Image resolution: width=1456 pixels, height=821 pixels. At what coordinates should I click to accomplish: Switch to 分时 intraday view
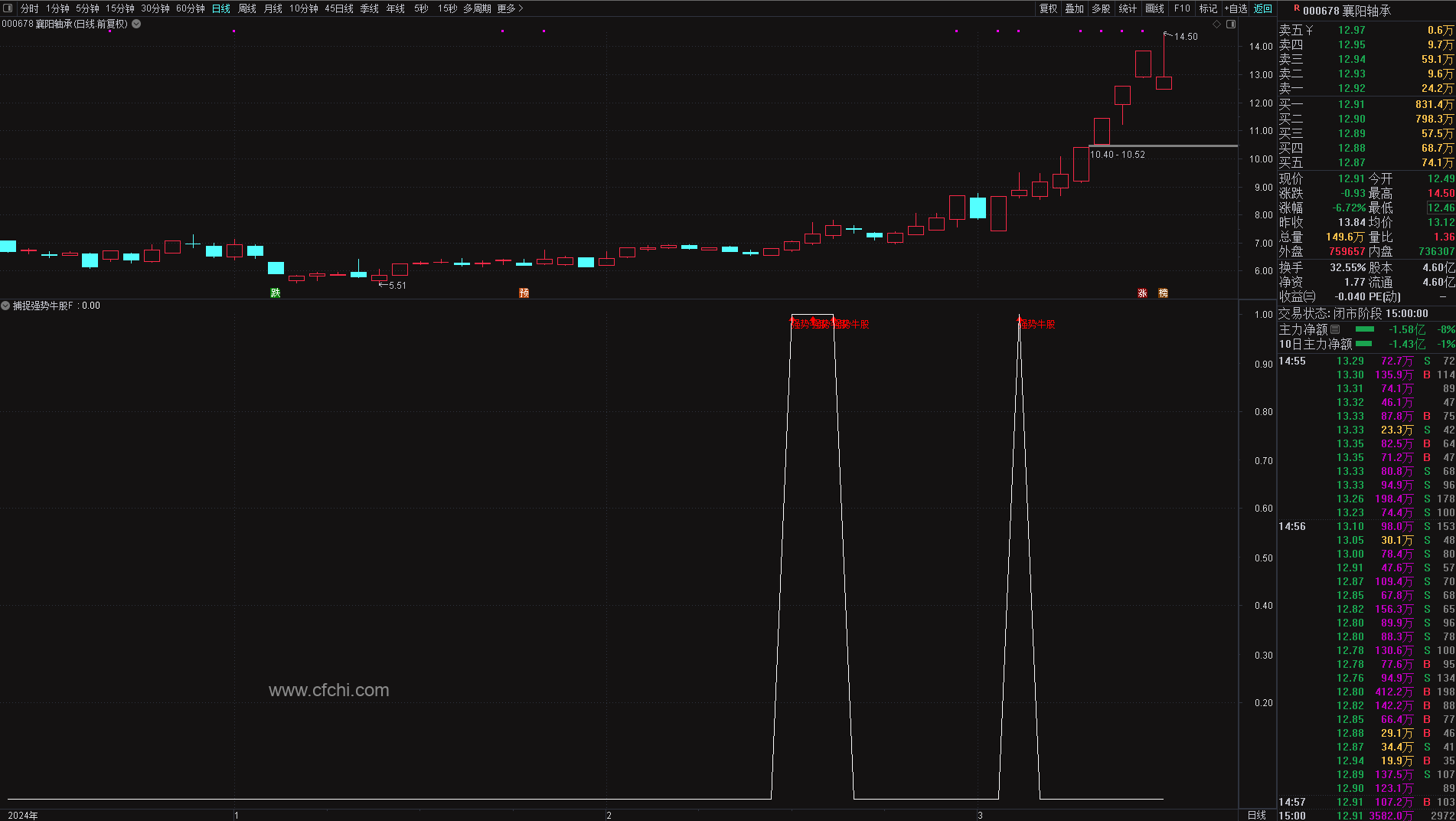pos(29,8)
